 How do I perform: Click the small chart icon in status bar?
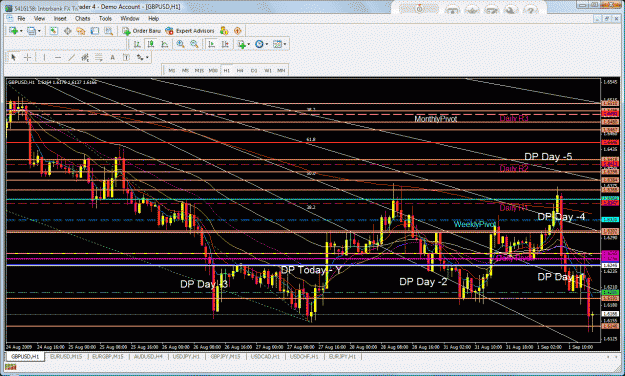coord(11,366)
